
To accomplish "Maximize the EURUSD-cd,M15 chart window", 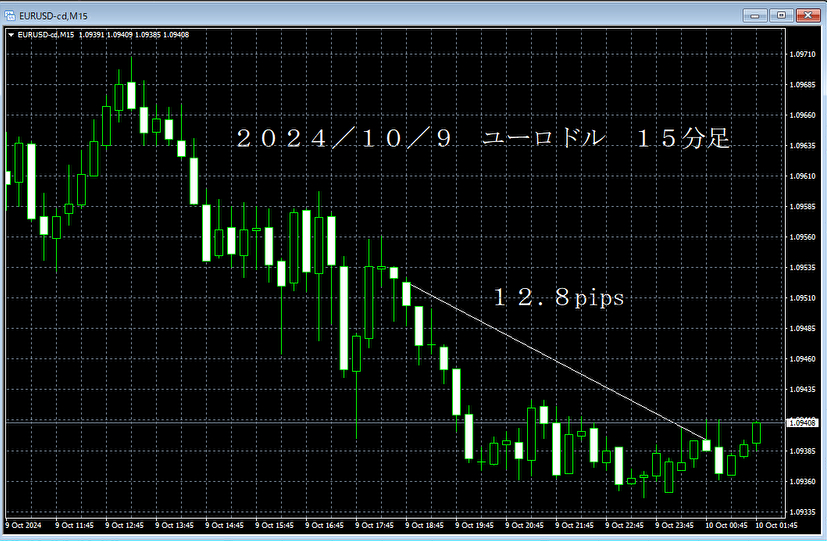I will 781,15.
